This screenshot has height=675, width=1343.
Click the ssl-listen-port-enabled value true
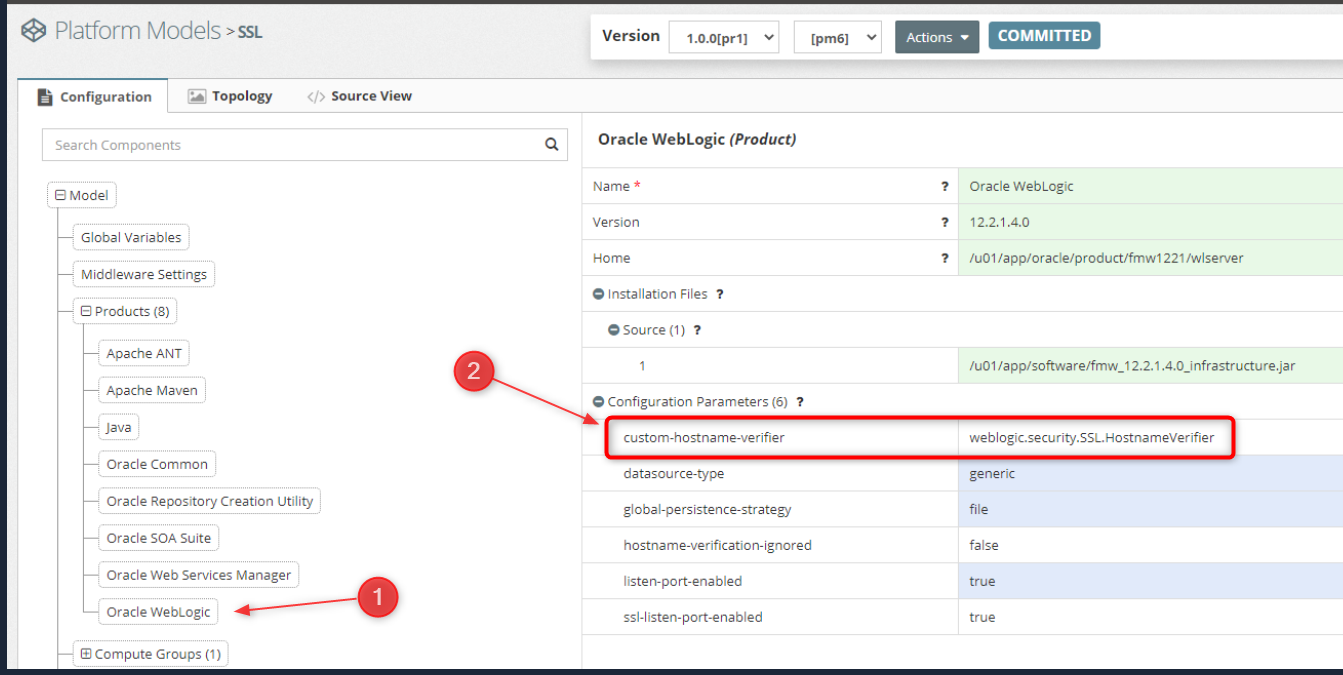coord(1150,618)
